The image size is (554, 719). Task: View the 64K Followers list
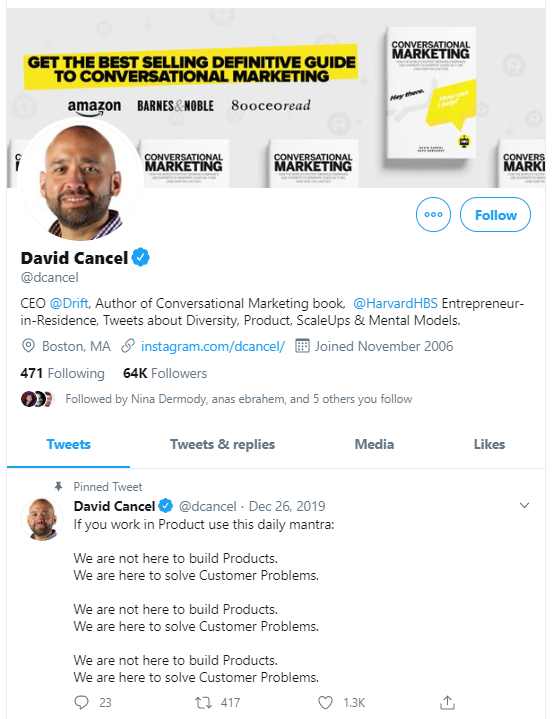[x=165, y=373]
